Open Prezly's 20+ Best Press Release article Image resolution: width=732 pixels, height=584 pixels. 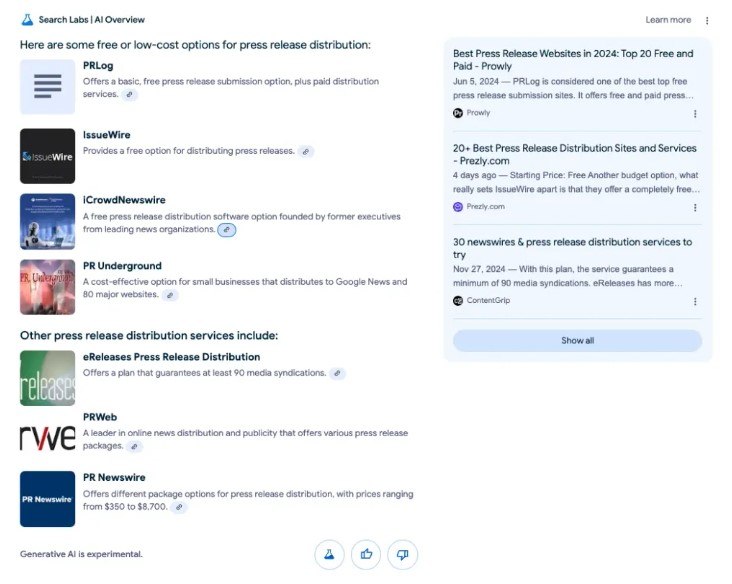pyautogui.click(x=574, y=155)
